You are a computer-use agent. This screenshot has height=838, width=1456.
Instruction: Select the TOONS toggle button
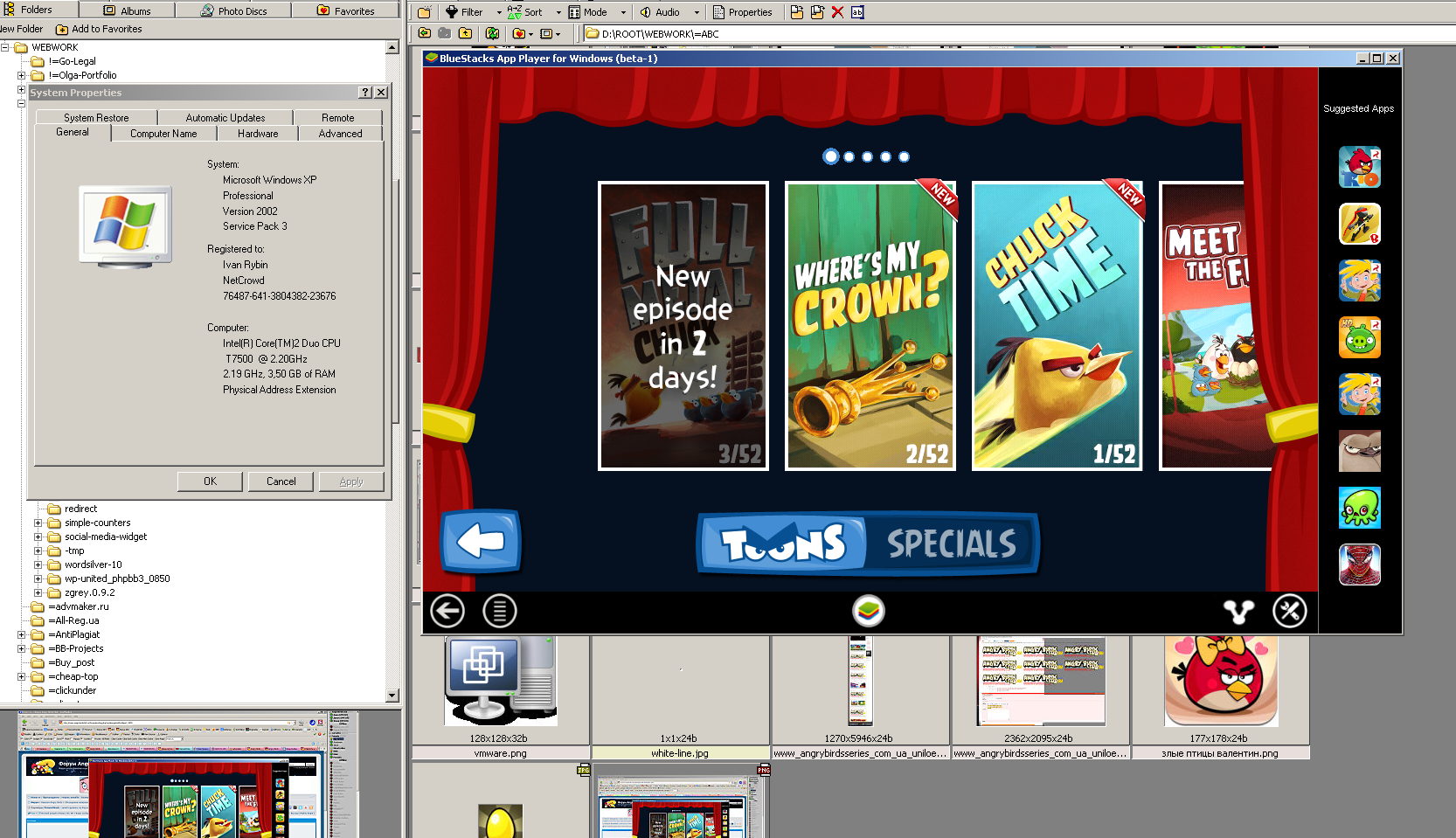783,544
